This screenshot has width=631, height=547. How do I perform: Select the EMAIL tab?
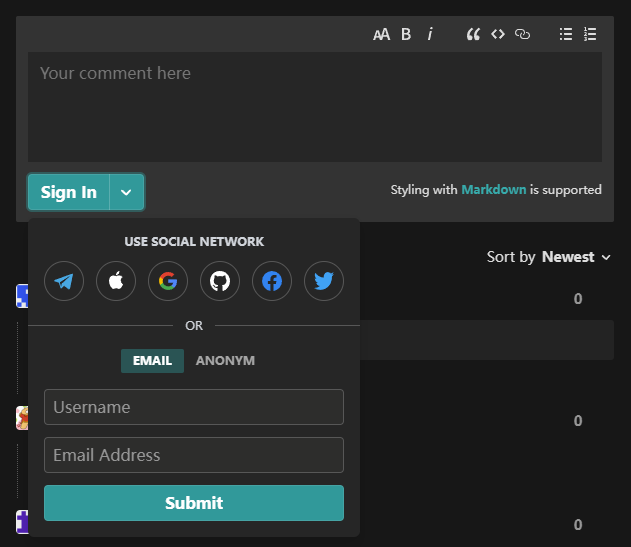pyautogui.click(x=152, y=361)
